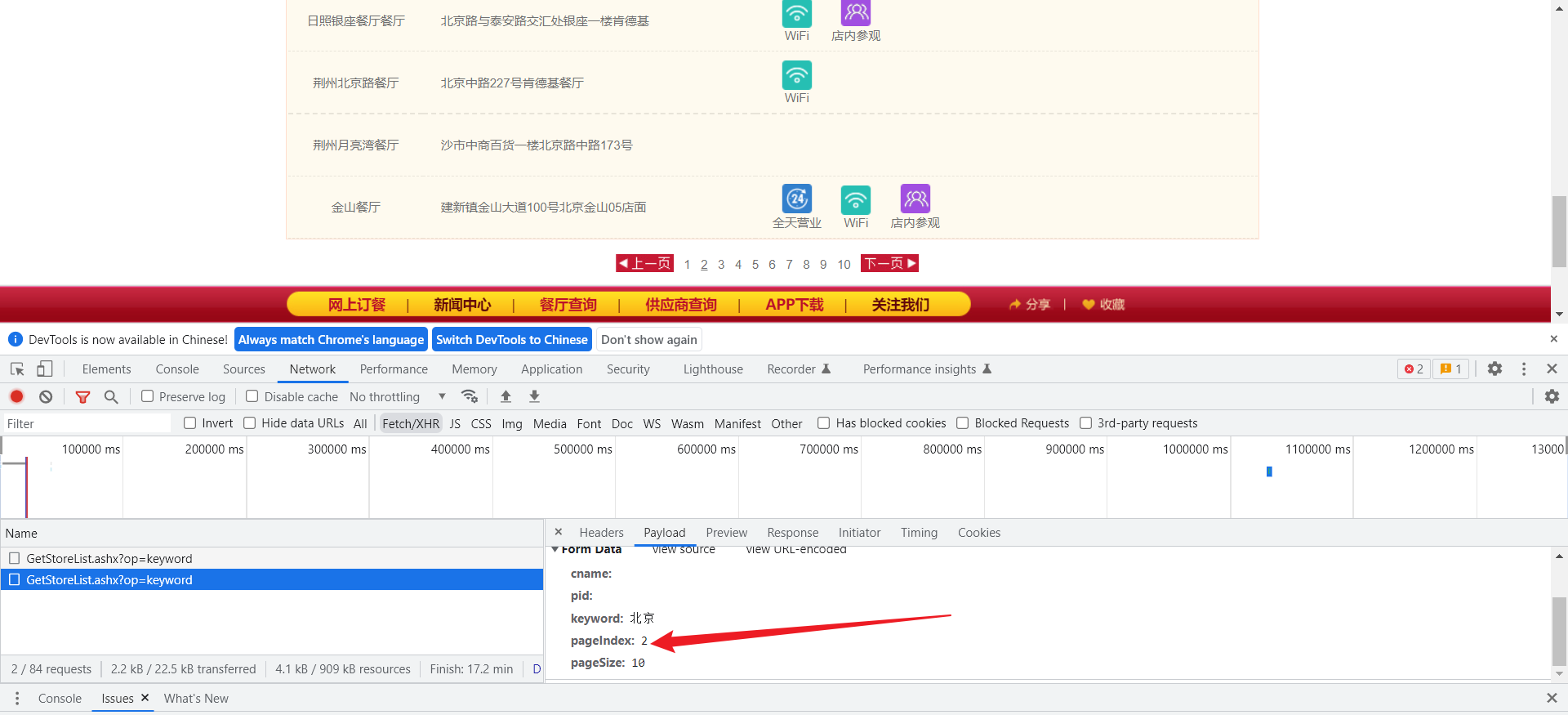This screenshot has height=715, width=1568.
Task: Select the Img resource type filter
Action: 512,423
